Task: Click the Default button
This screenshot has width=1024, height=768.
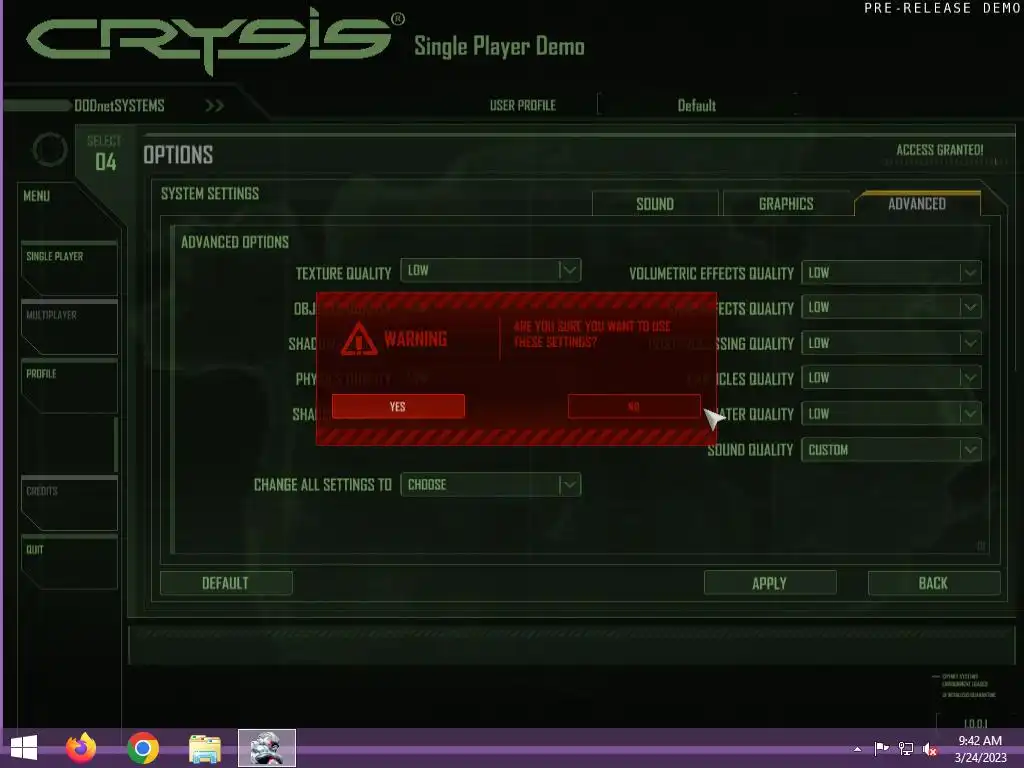Action: pos(226,583)
